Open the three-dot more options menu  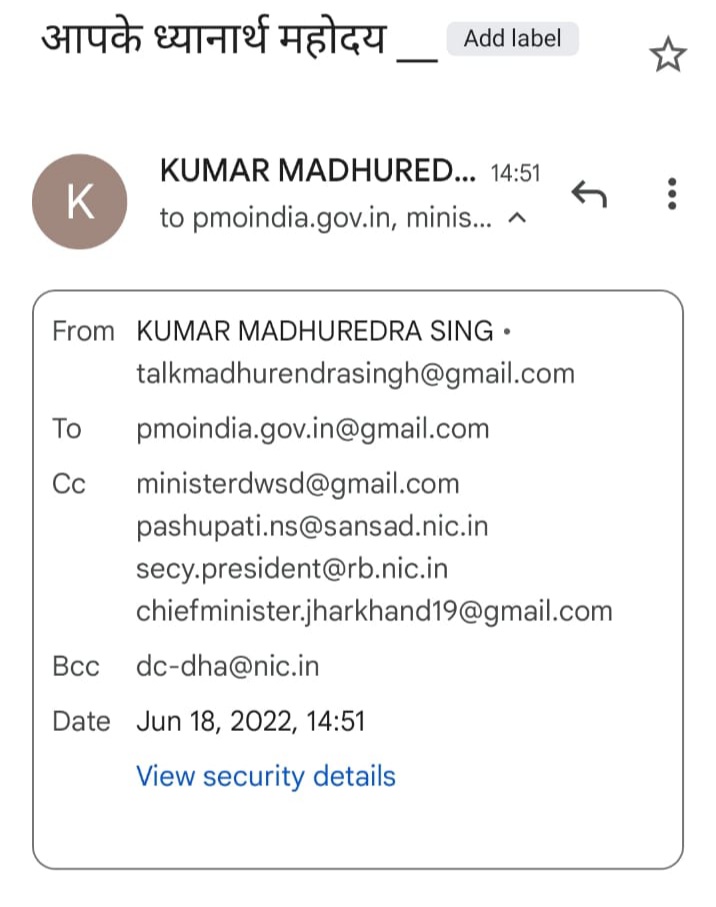click(671, 194)
